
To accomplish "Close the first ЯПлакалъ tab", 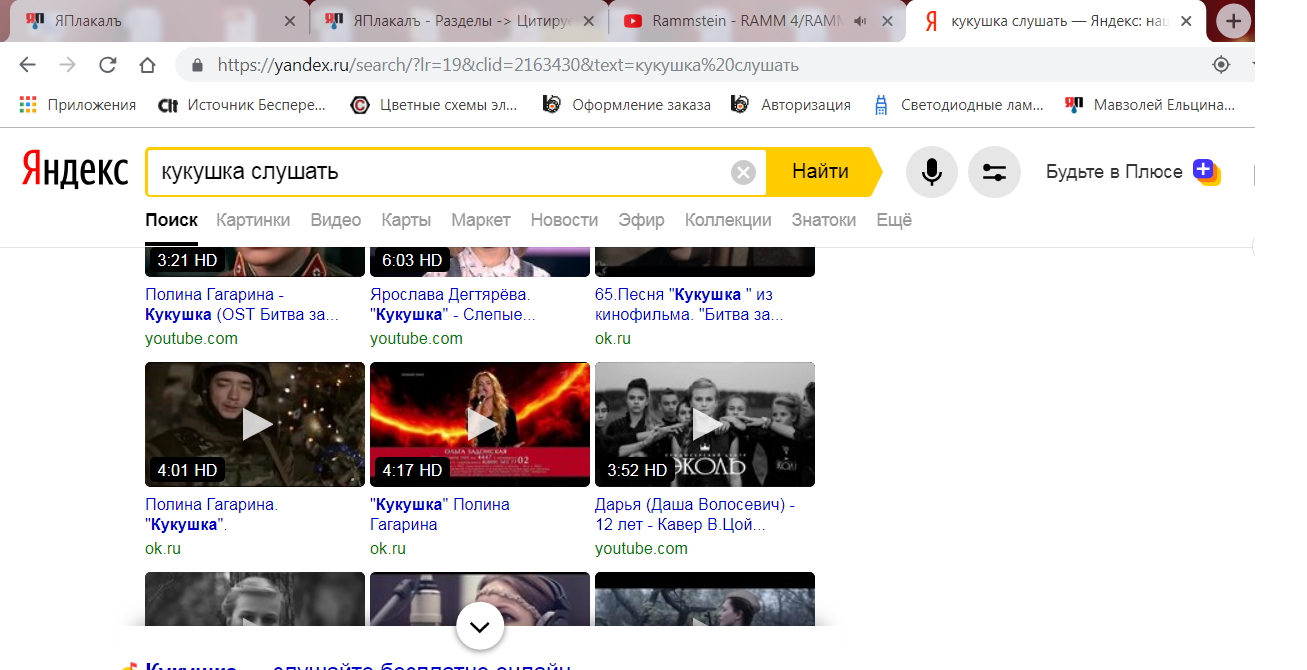I will 290,21.
